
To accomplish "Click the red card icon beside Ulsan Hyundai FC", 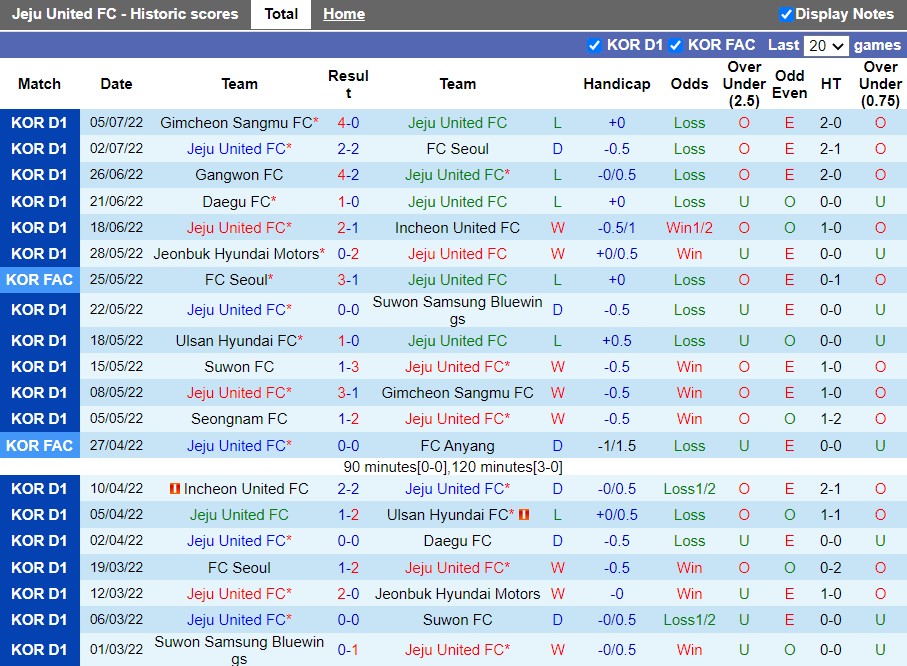I will point(523,515).
